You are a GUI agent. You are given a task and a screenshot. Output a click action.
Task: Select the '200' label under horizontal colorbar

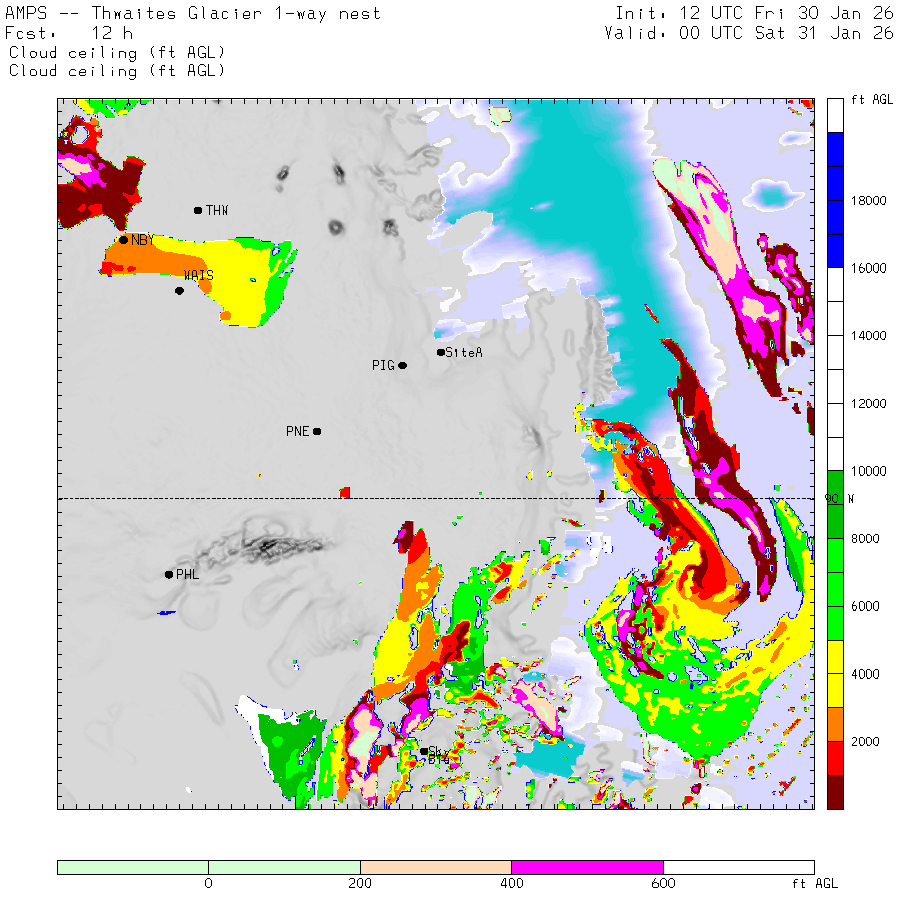(x=360, y=883)
